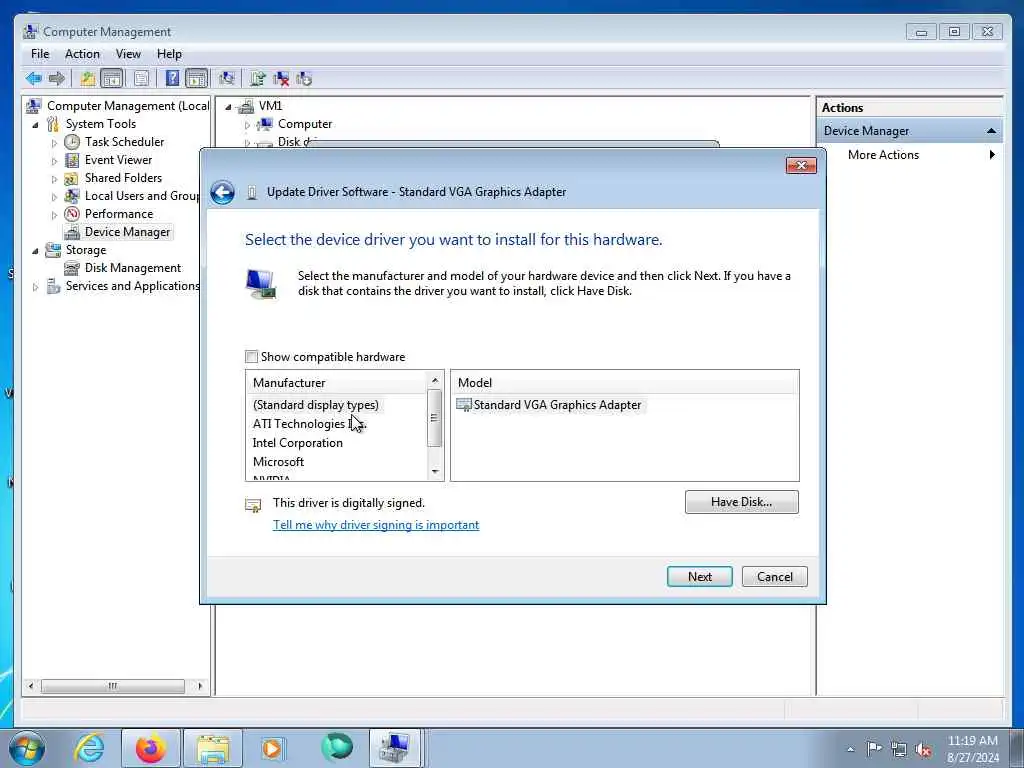Click the Next button
The image size is (1024, 768).
(699, 577)
